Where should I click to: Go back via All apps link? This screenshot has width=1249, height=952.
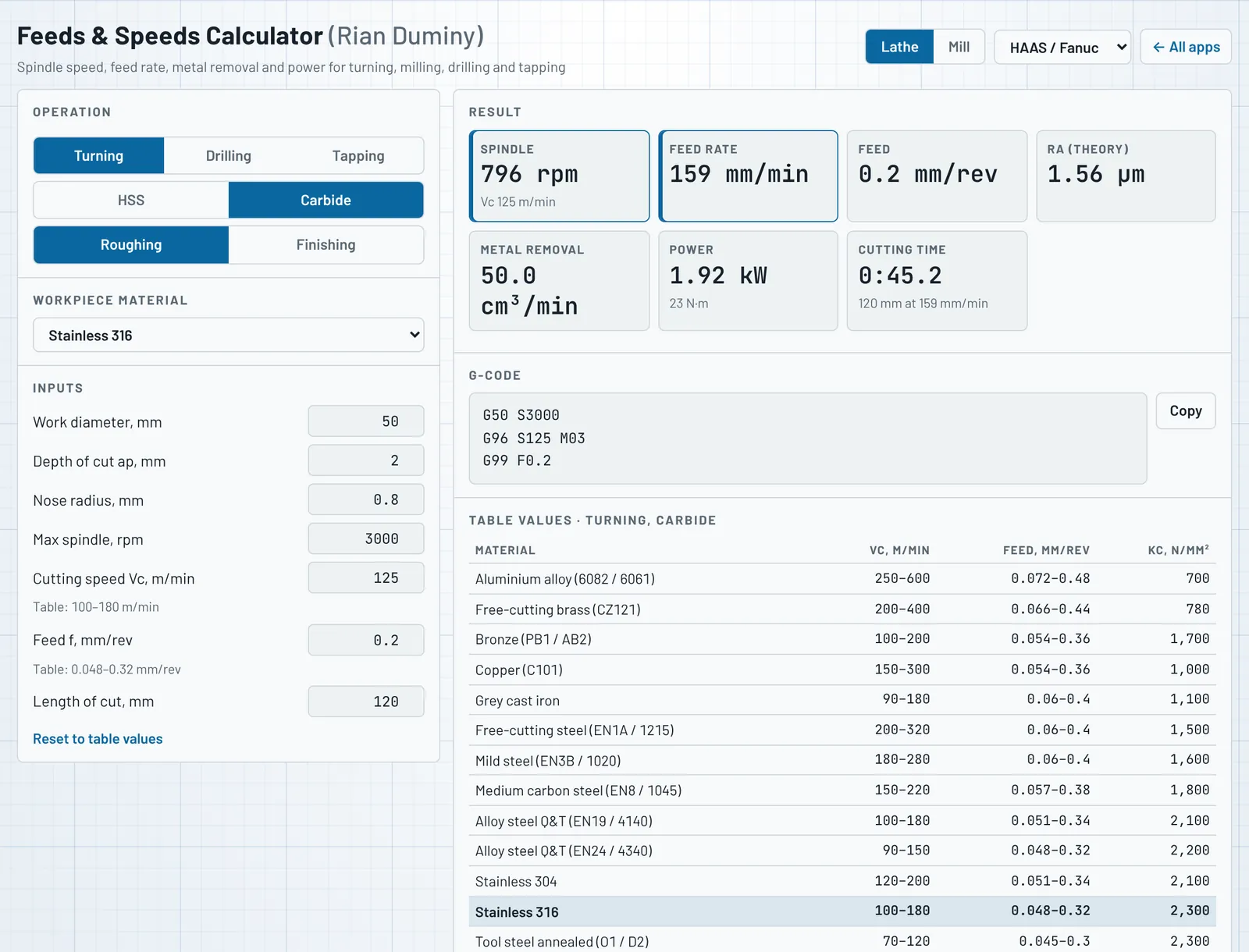pyautogui.click(x=1186, y=47)
